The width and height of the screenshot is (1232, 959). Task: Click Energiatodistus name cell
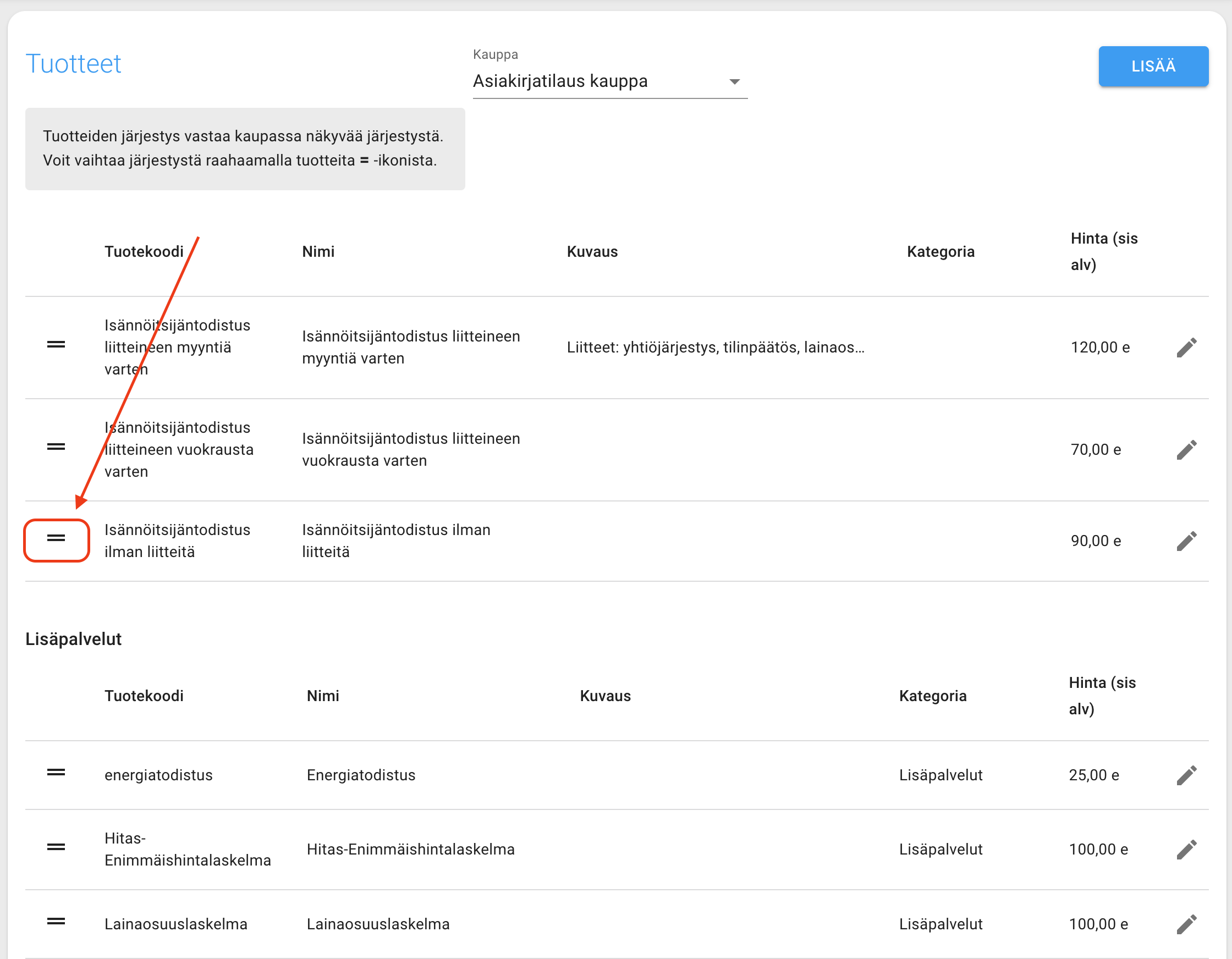click(361, 775)
